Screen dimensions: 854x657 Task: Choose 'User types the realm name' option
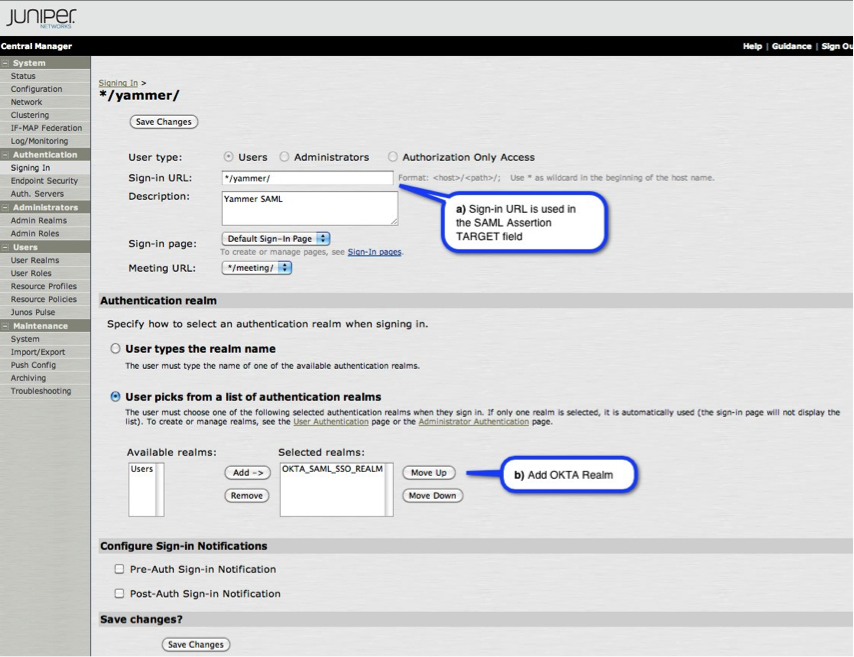(x=116, y=349)
